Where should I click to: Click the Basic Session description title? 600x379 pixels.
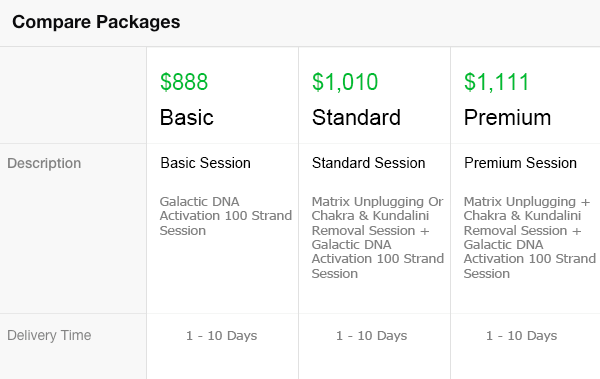click(x=205, y=163)
